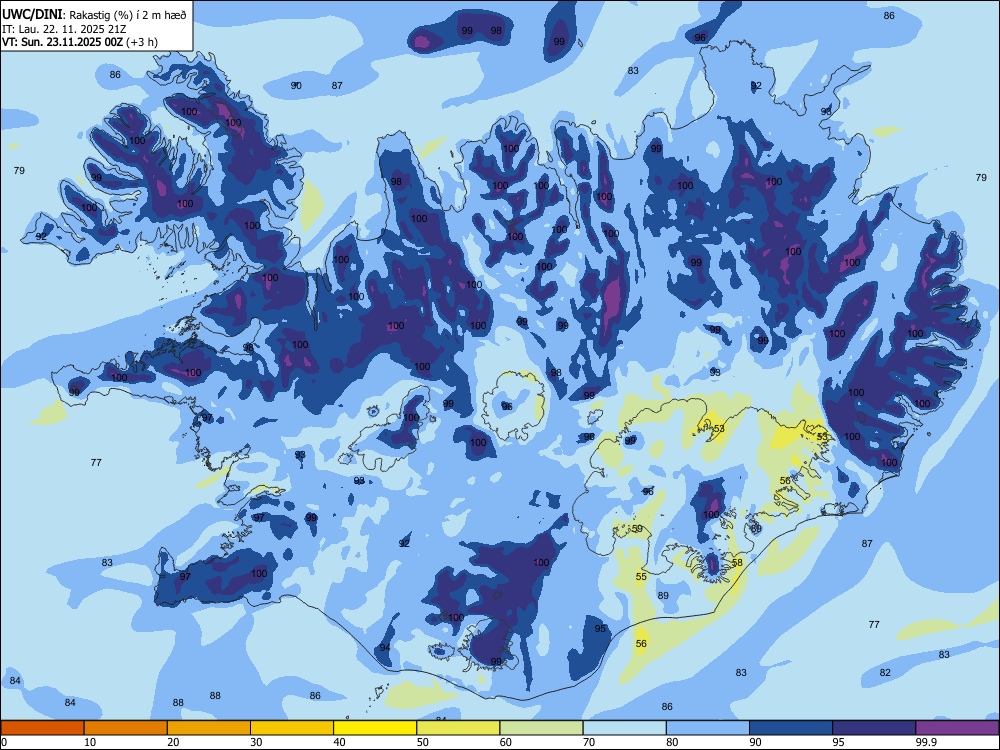The height and width of the screenshot is (750, 1000).
Task: Click the legend tick label '50'
Action: click(x=423, y=742)
